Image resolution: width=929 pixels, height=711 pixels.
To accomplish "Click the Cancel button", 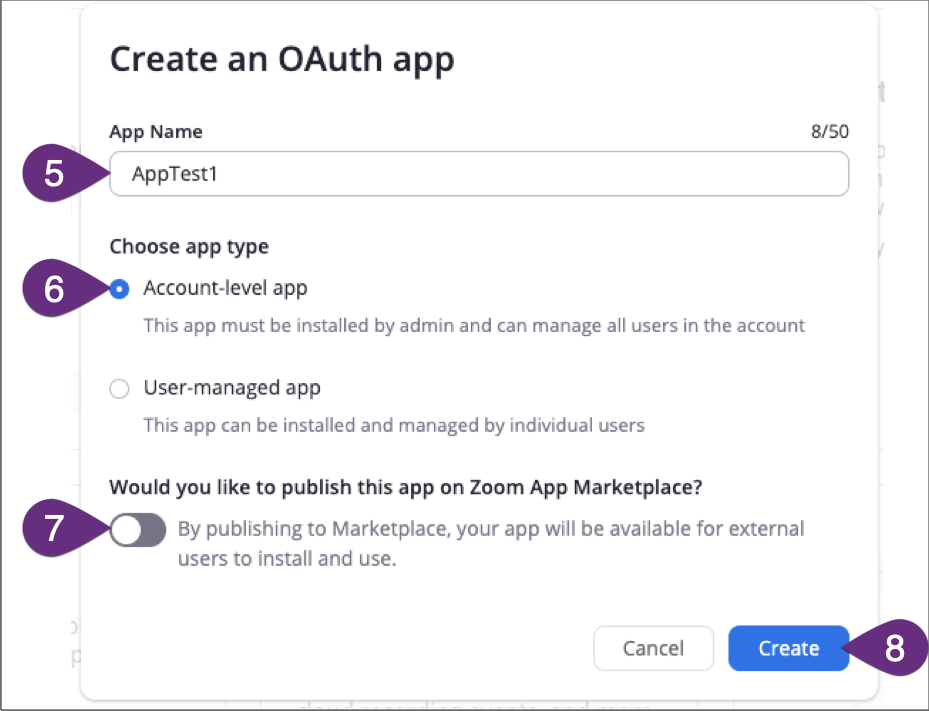I will [653, 648].
